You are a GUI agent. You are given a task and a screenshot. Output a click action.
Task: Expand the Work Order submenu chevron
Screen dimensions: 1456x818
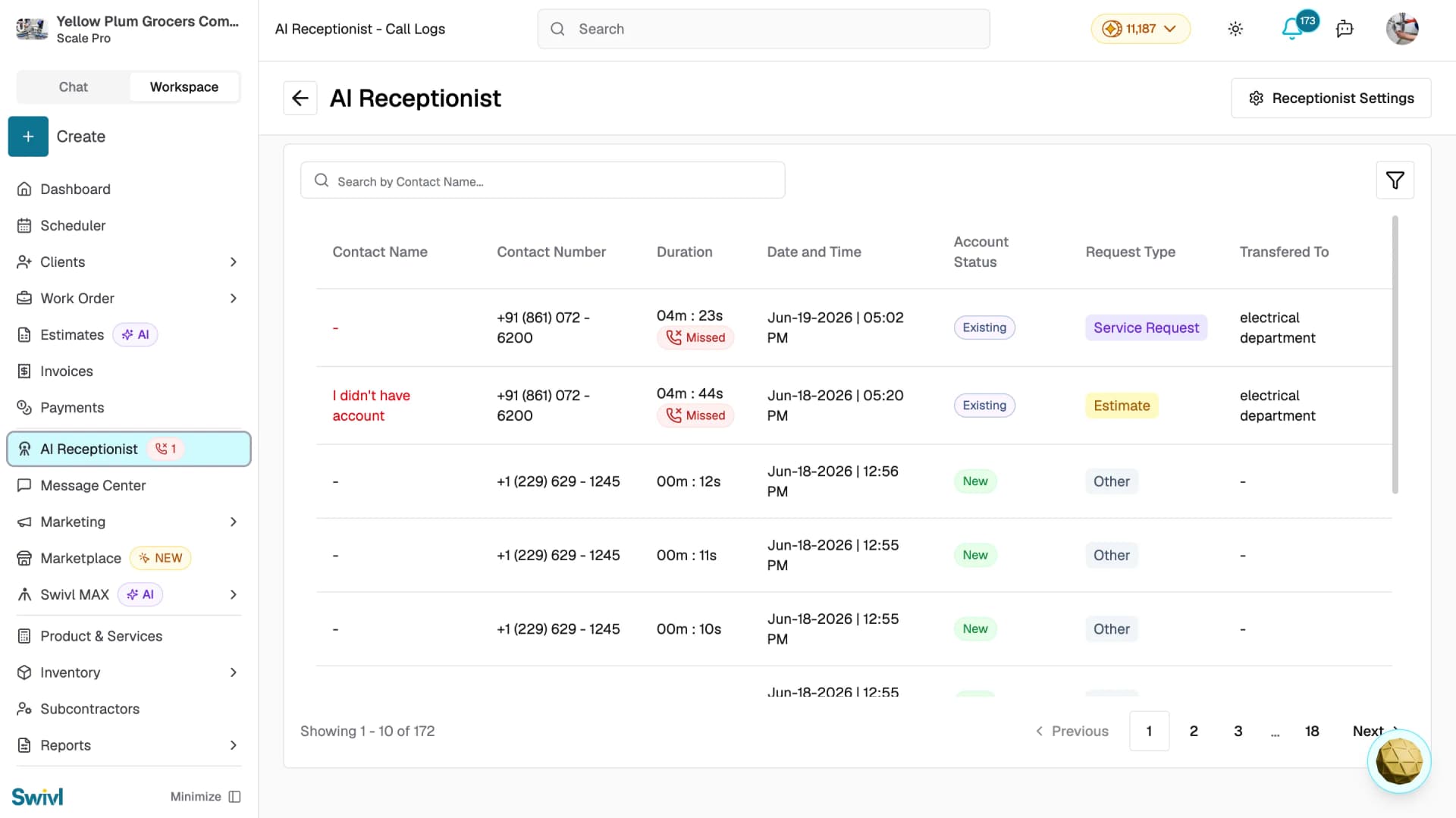[234, 298]
